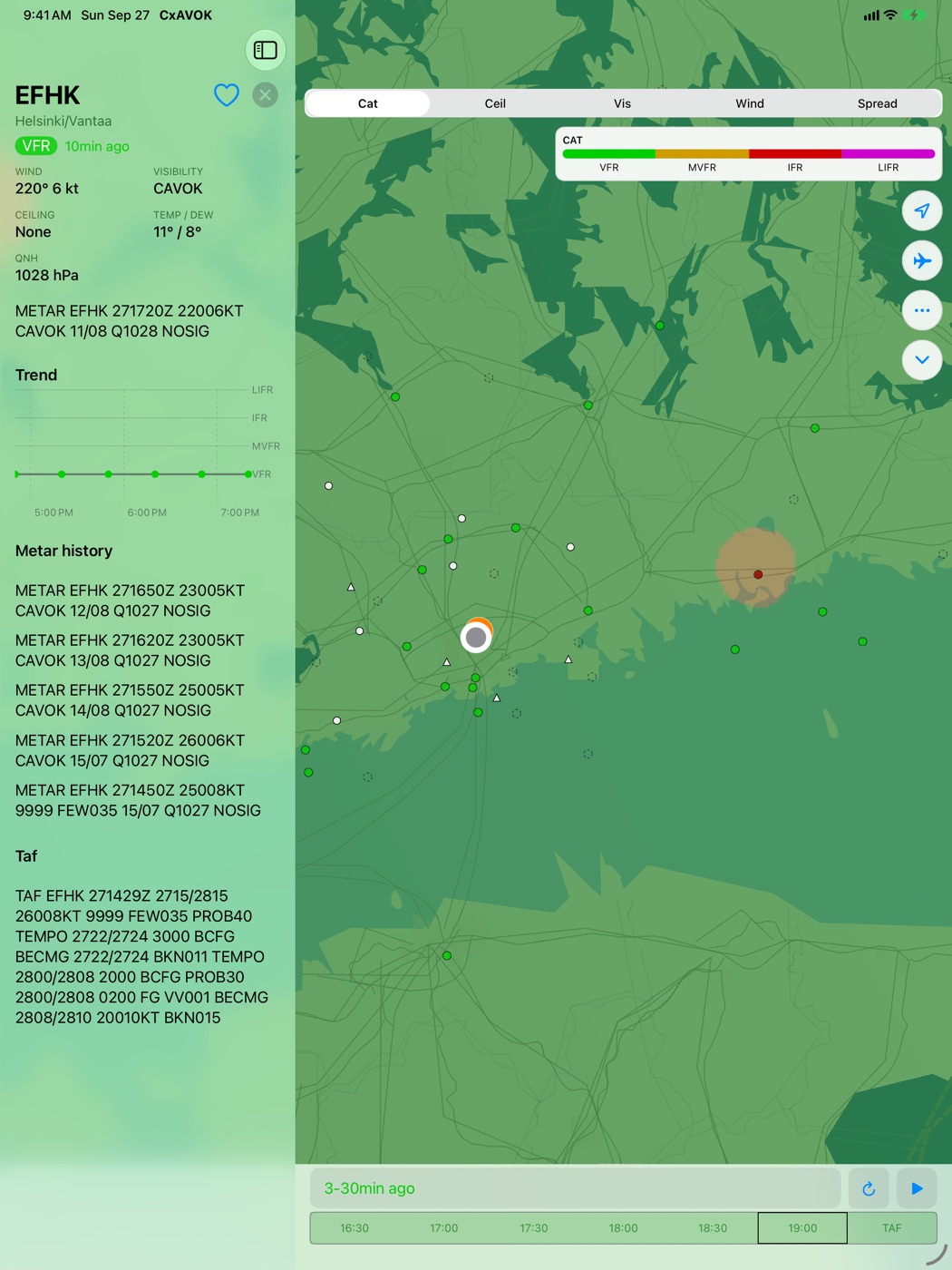Select the 17:30 timeline slot
Image resolution: width=952 pixels, height=1270 pixels.
point(534,1228)
